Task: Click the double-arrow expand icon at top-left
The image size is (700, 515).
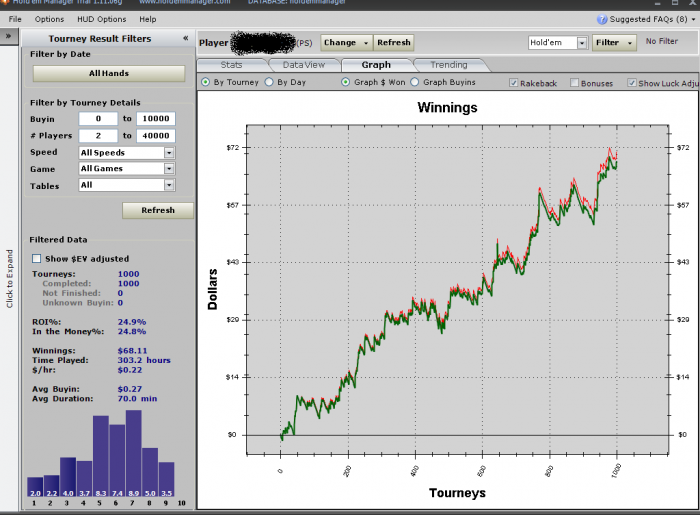Action: point(8,37)
